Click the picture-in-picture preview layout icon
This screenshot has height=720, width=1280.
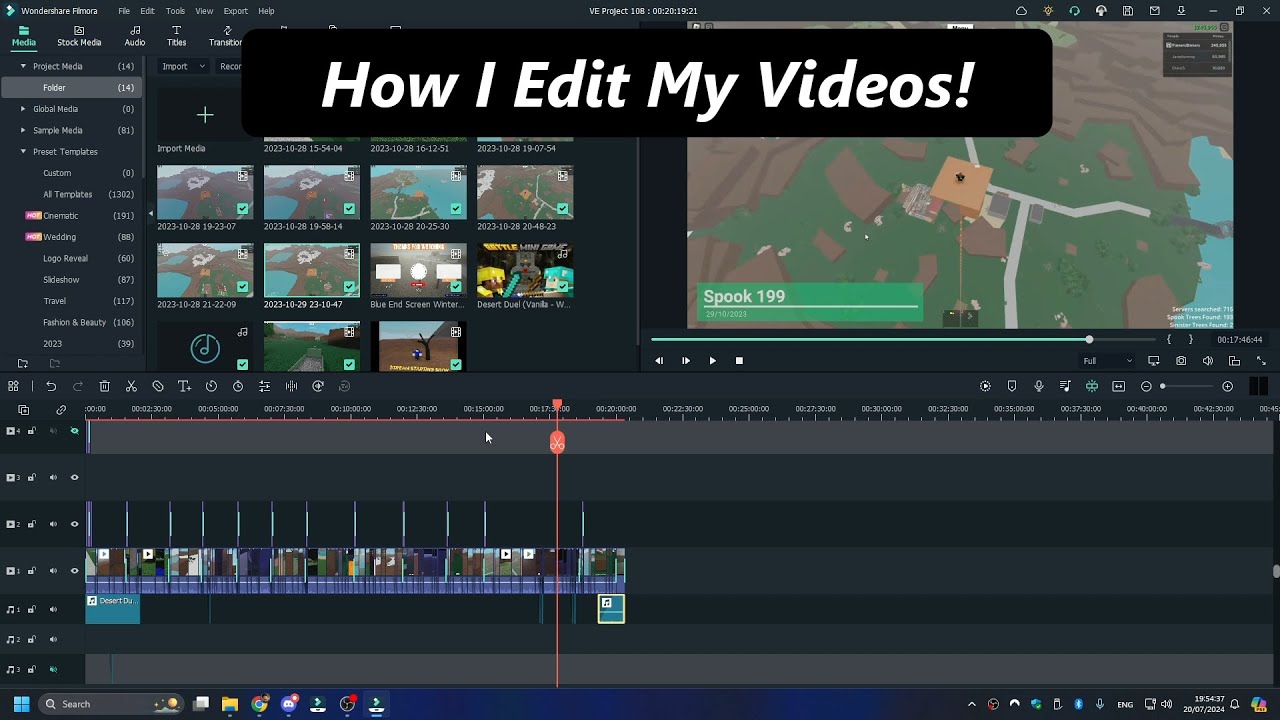point(1234,361)
